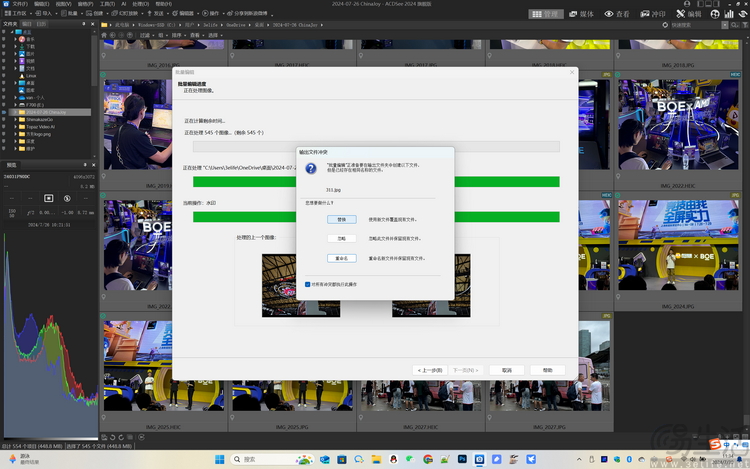Open Develop mode (冲印)
Image resolution: width=750 pixels, height=469 pixels.
(x=653, y=14)
